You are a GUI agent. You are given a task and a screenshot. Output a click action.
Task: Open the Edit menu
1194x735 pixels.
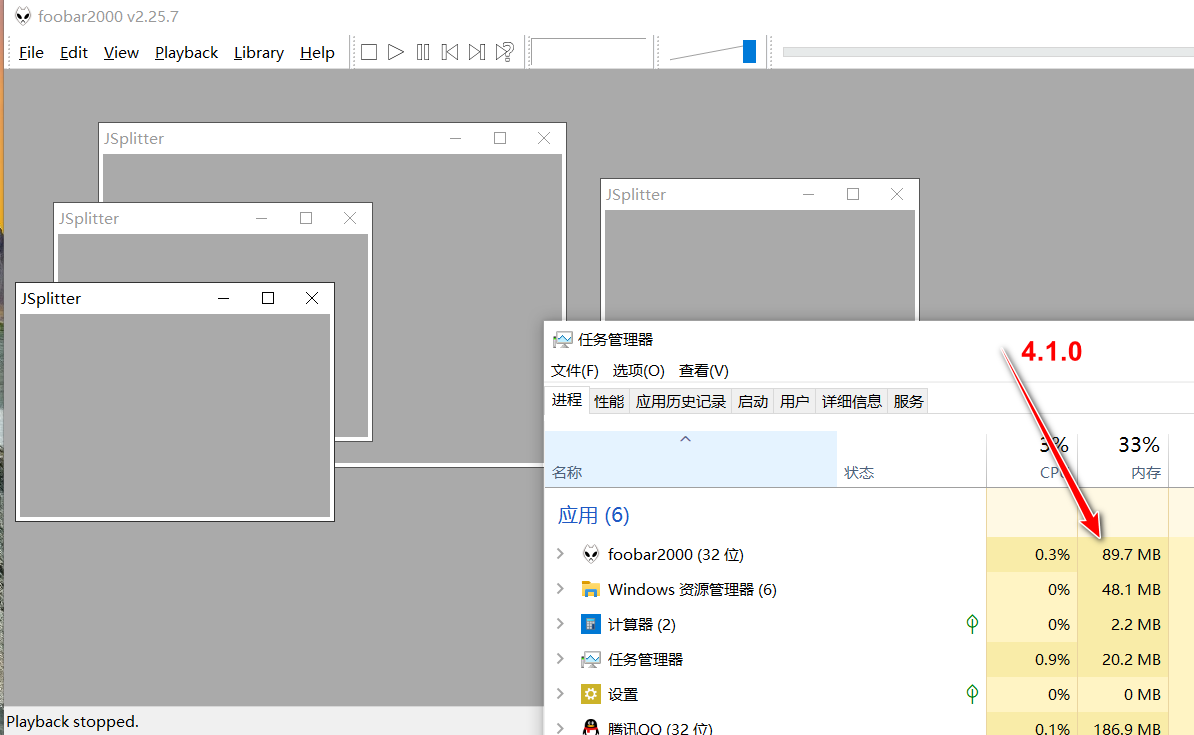(x=74, y=53)
